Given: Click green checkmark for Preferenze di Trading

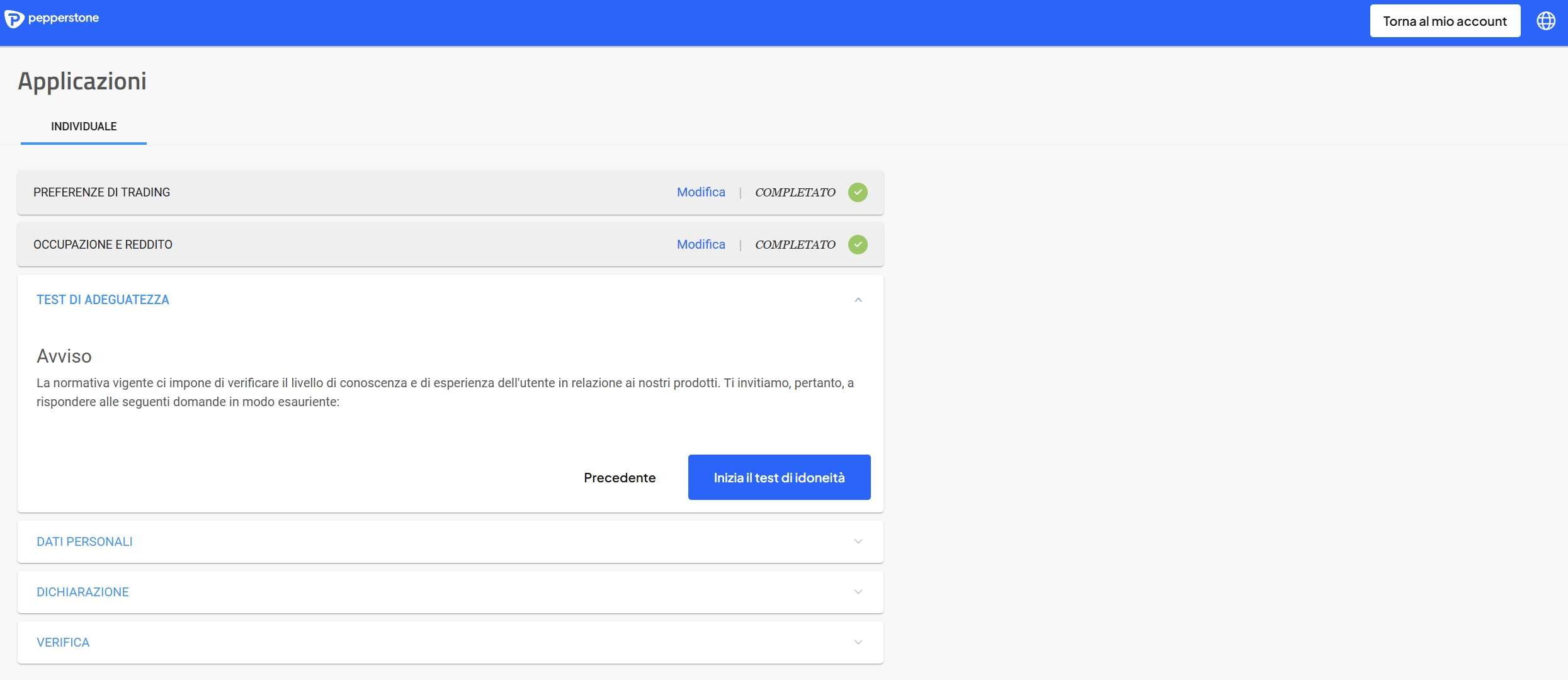Looking at the screenshot, I should pos(858,192).
